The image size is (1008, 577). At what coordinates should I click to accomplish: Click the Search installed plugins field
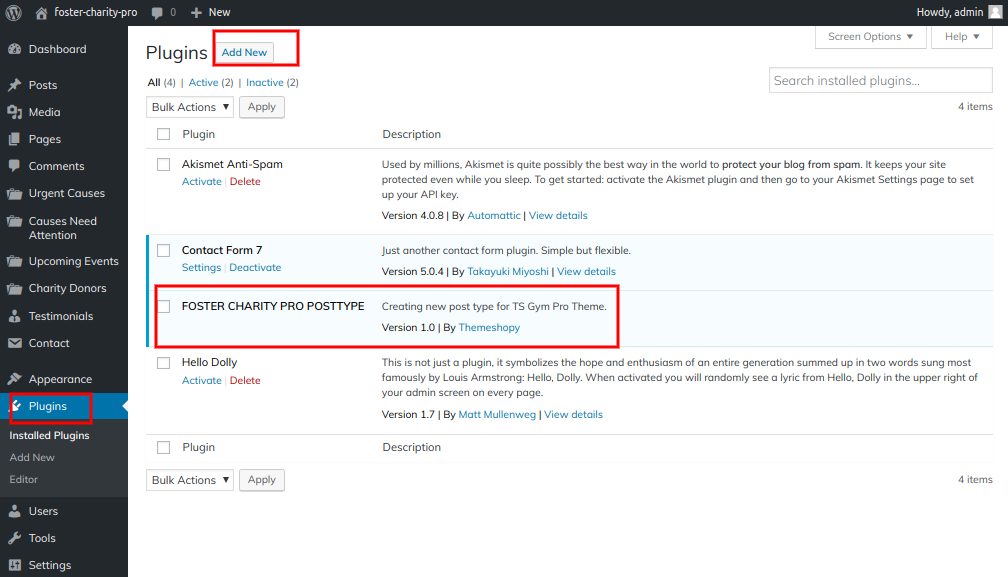(x=880, y=80)
